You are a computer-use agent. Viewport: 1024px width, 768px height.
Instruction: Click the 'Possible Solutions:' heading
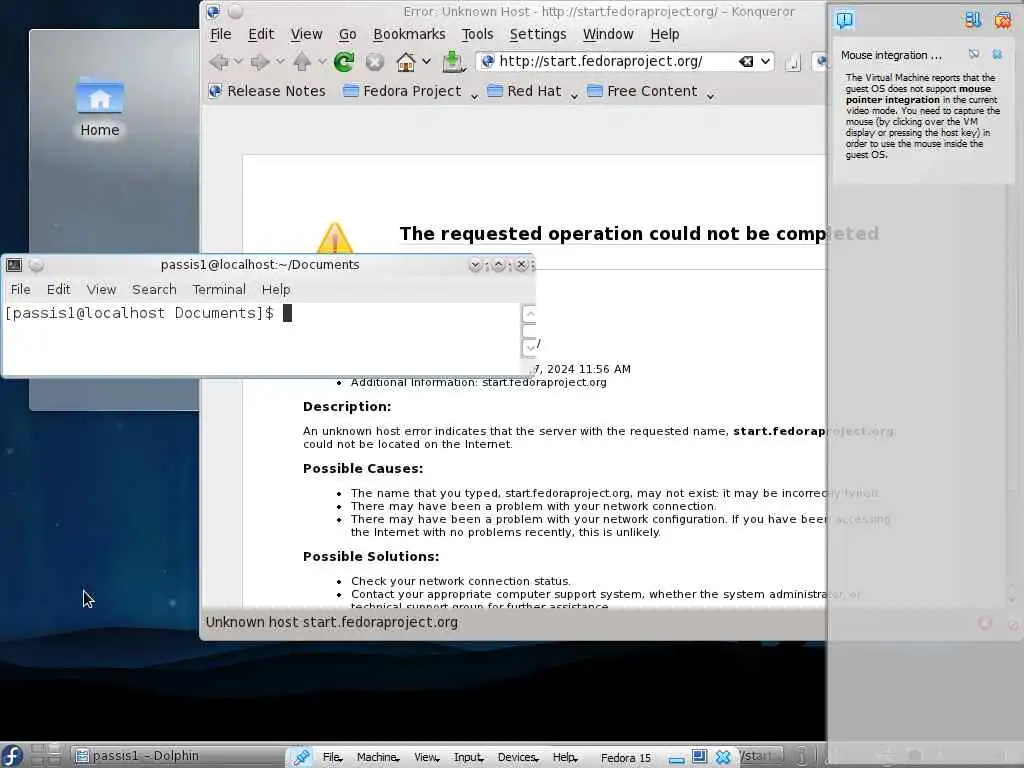(x=371, y=556)
